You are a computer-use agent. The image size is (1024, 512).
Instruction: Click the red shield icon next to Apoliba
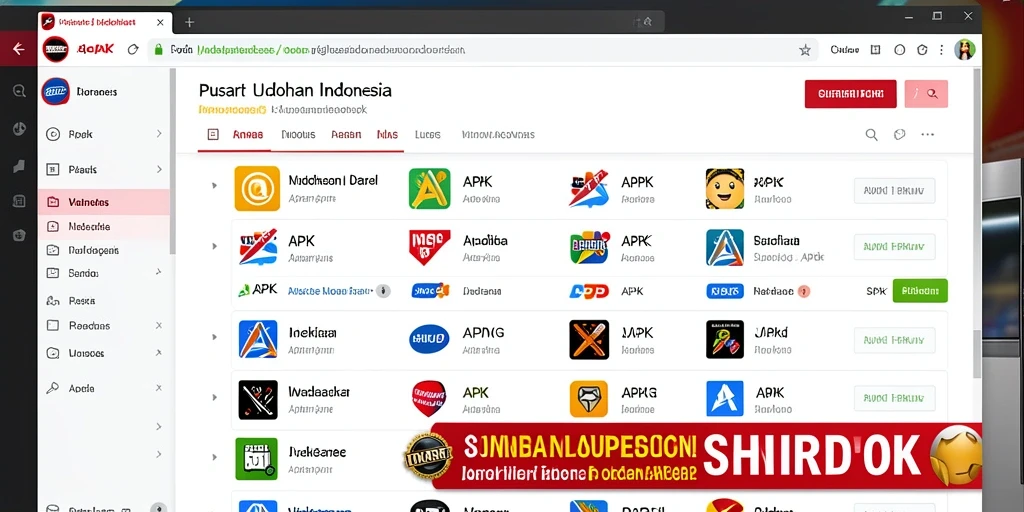(429, 248)
